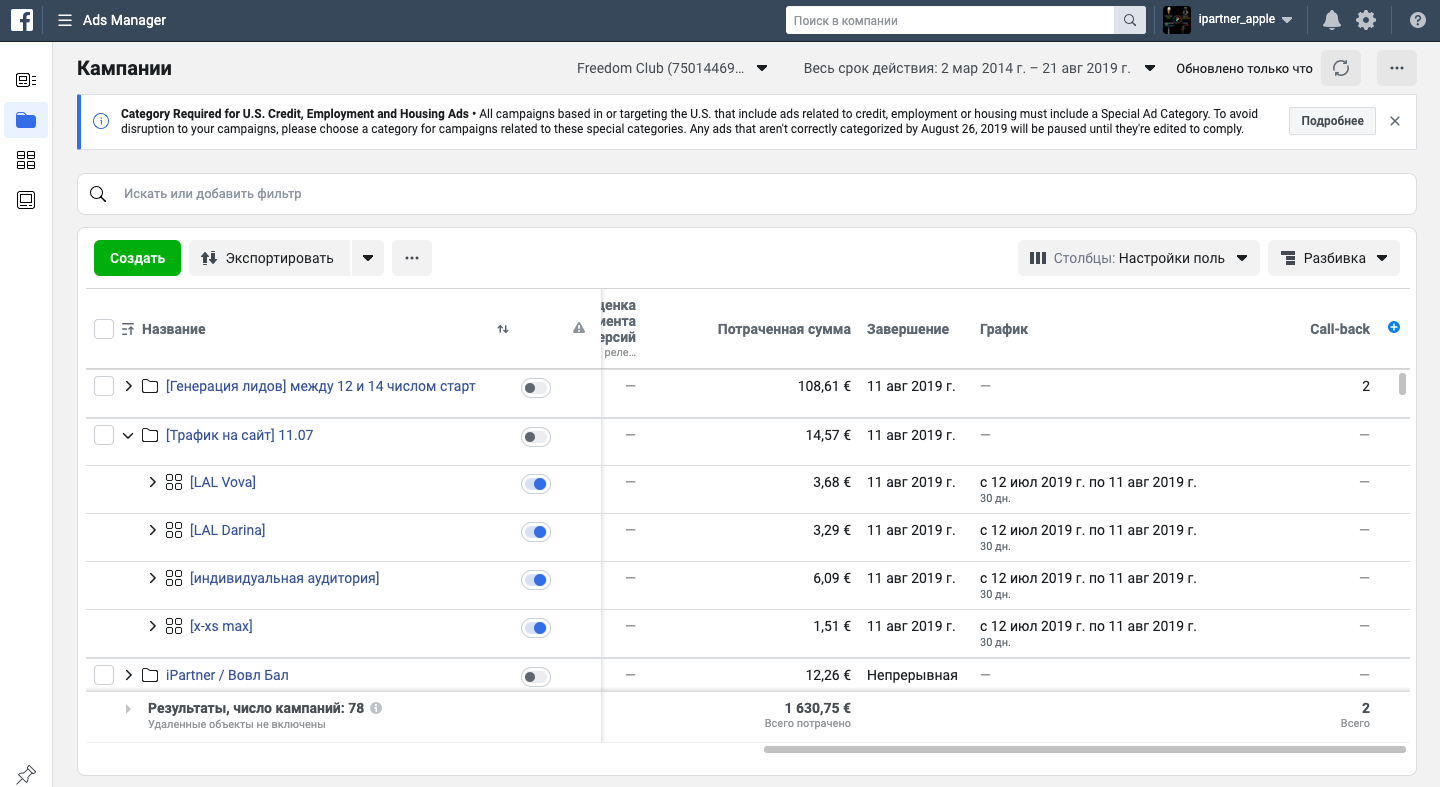
Task: Tick the select-all checkbox in header
Action: point(104,329)
